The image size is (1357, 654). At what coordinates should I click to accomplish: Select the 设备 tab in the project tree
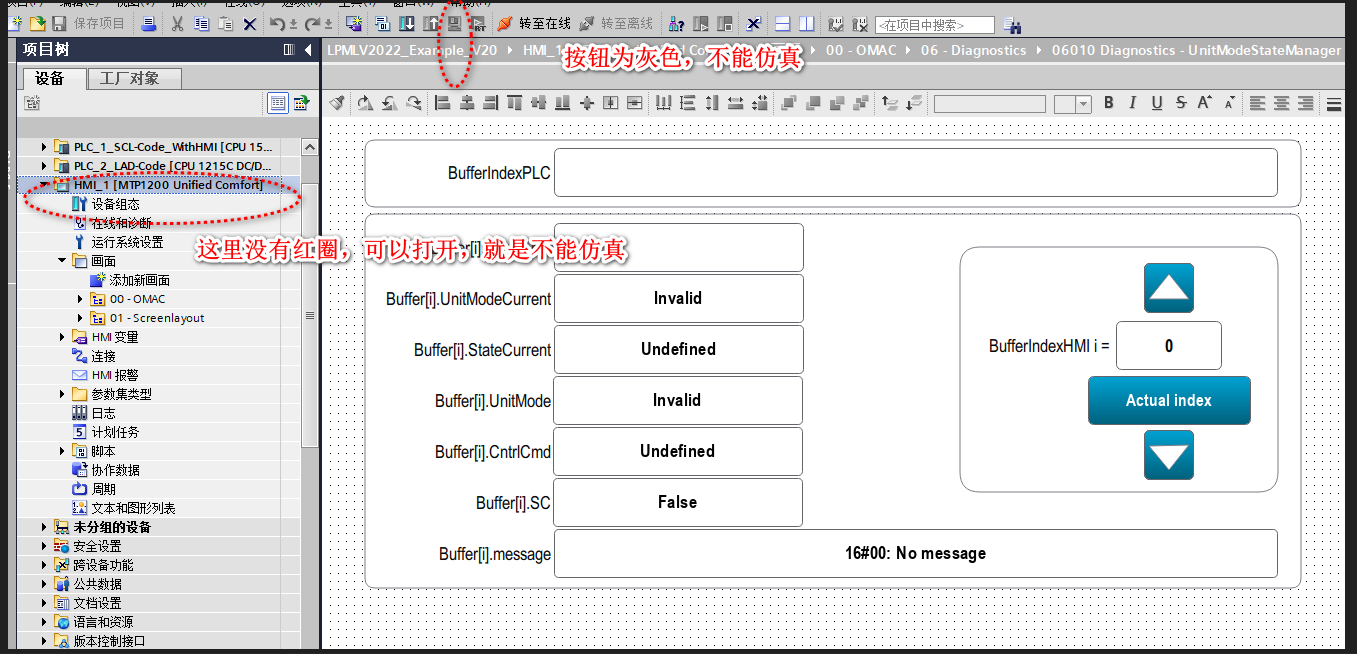point(49,78)
